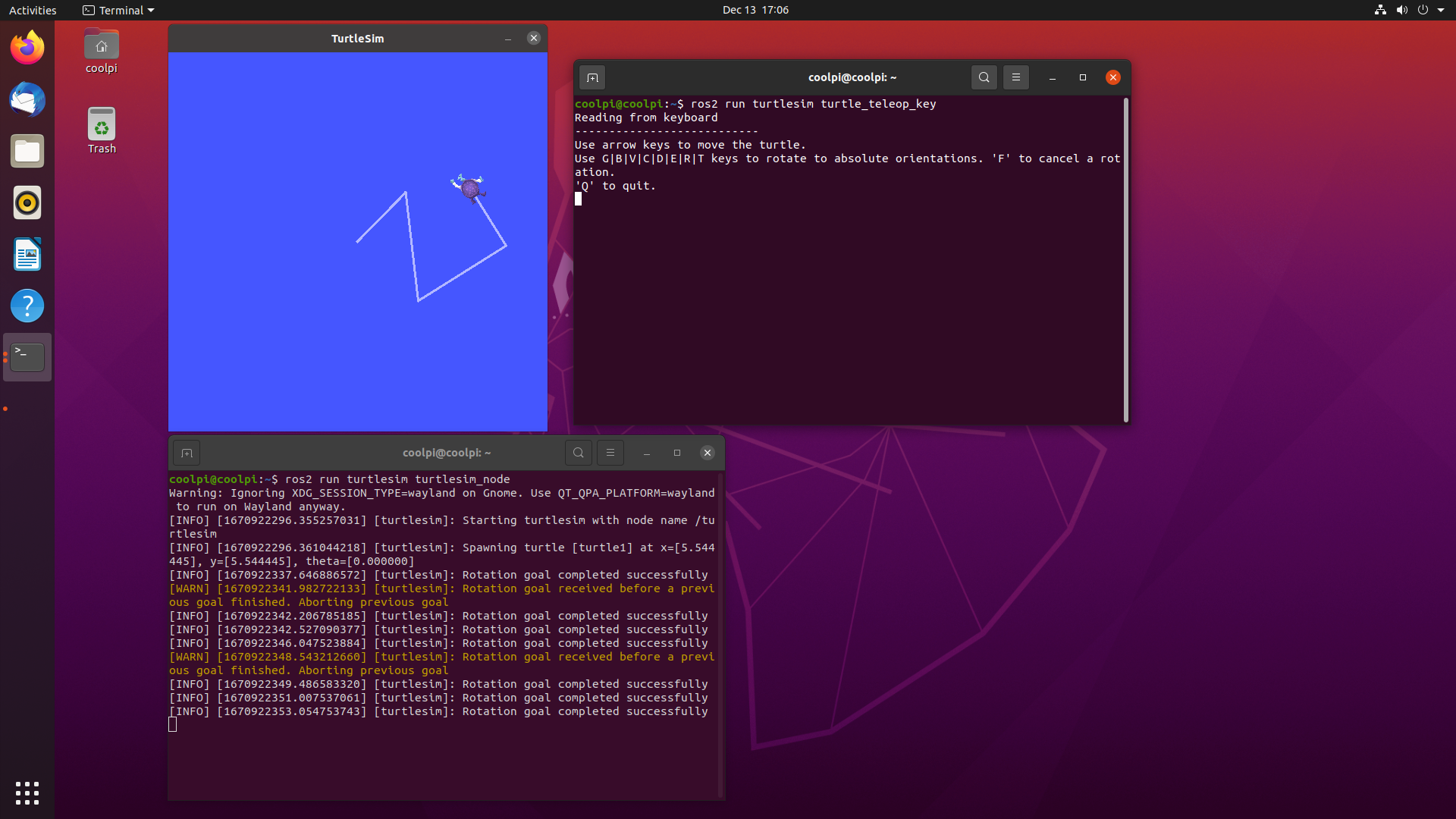This screenshot has height=819, width=1456.
Task: Click the search icon in top terminal
Action: click(984, 77)
